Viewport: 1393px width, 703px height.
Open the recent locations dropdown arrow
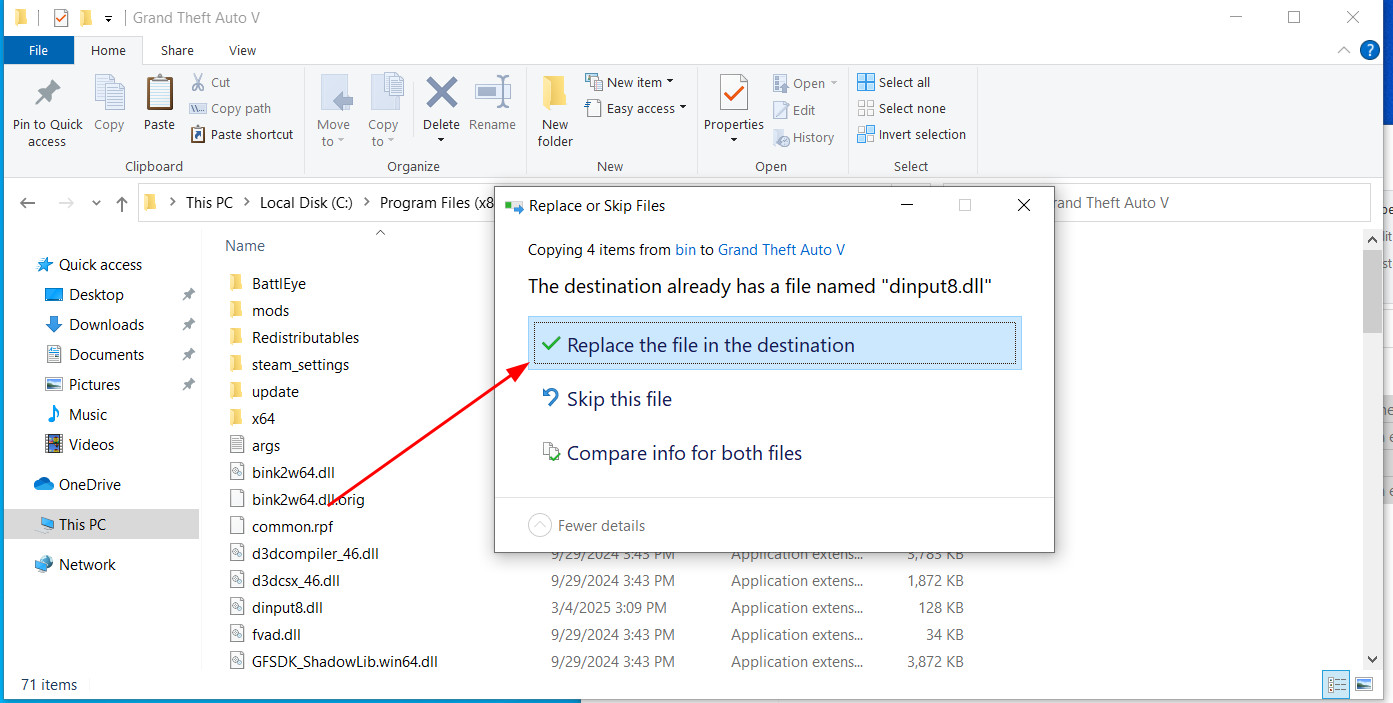(x=96, y=203)
